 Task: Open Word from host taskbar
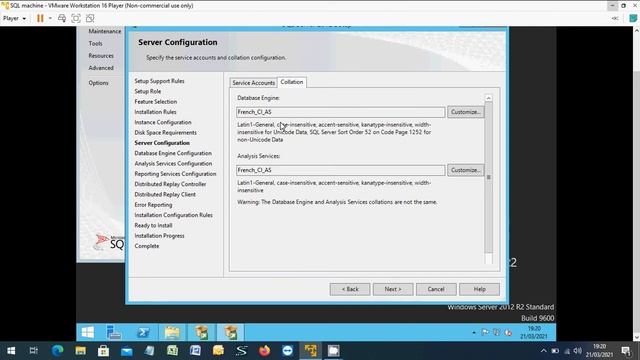(x=195, y=351)
